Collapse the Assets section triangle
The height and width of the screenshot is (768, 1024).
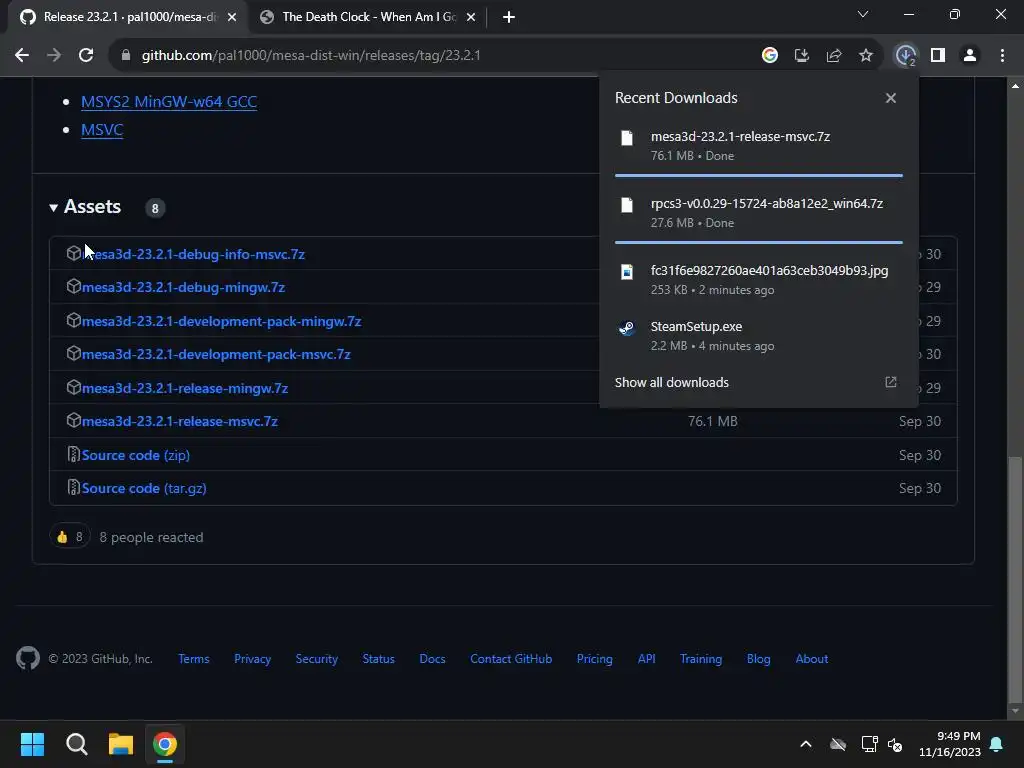pos(54,208)
